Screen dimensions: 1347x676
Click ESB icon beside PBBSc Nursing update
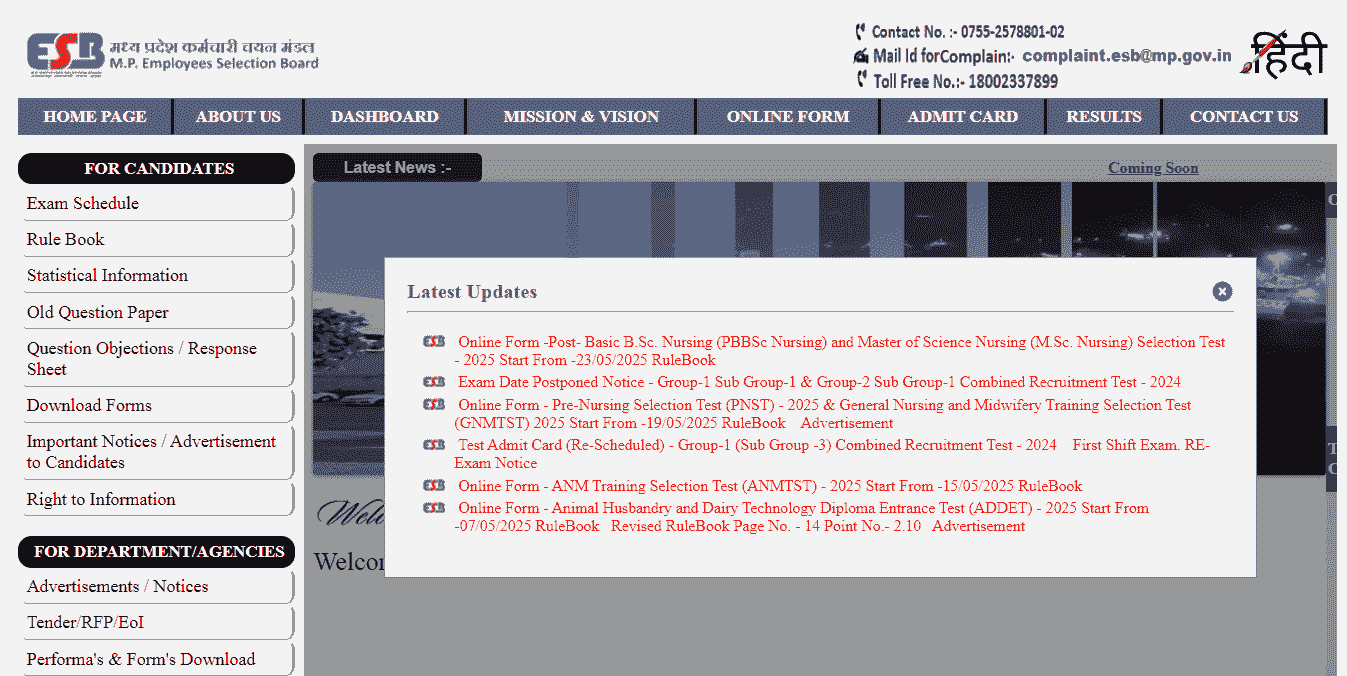[x=434, y=342]
